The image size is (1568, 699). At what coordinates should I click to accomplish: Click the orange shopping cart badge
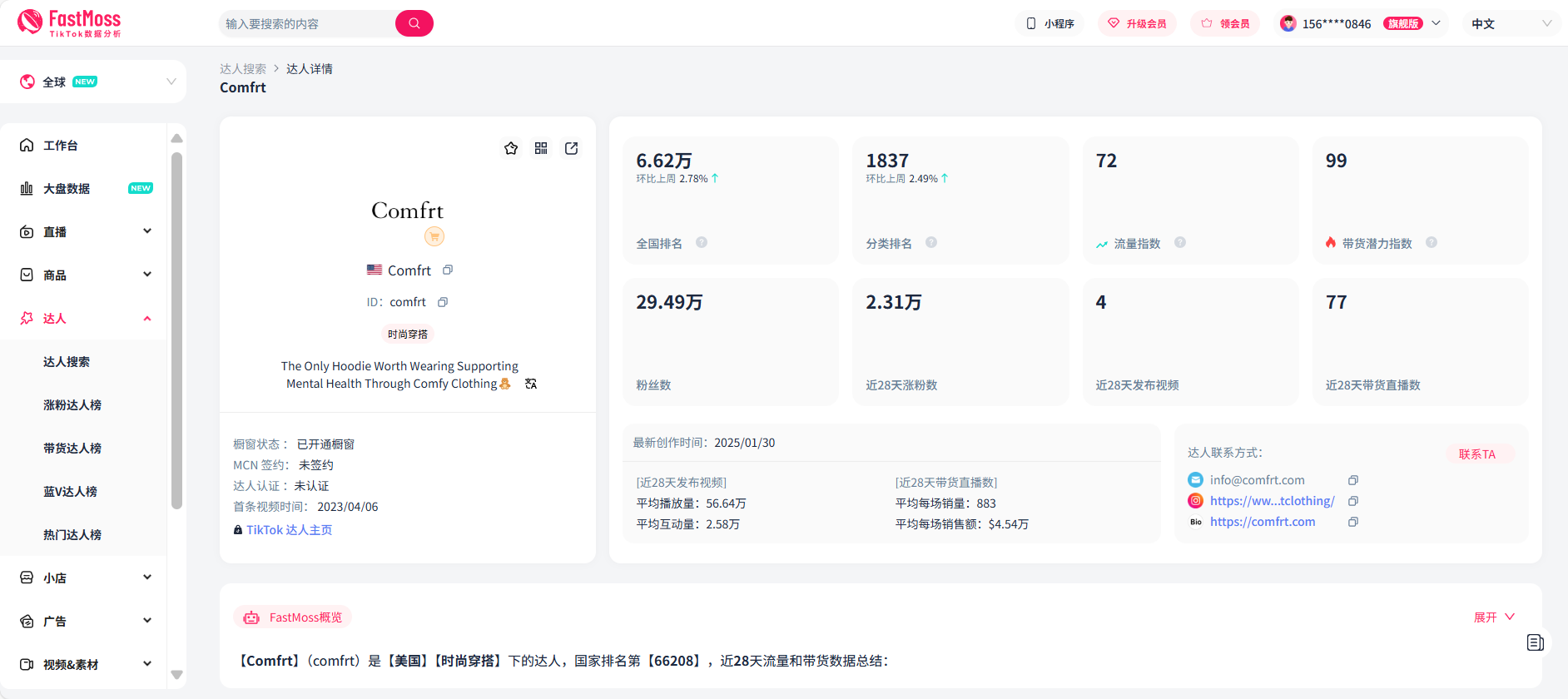434,236
